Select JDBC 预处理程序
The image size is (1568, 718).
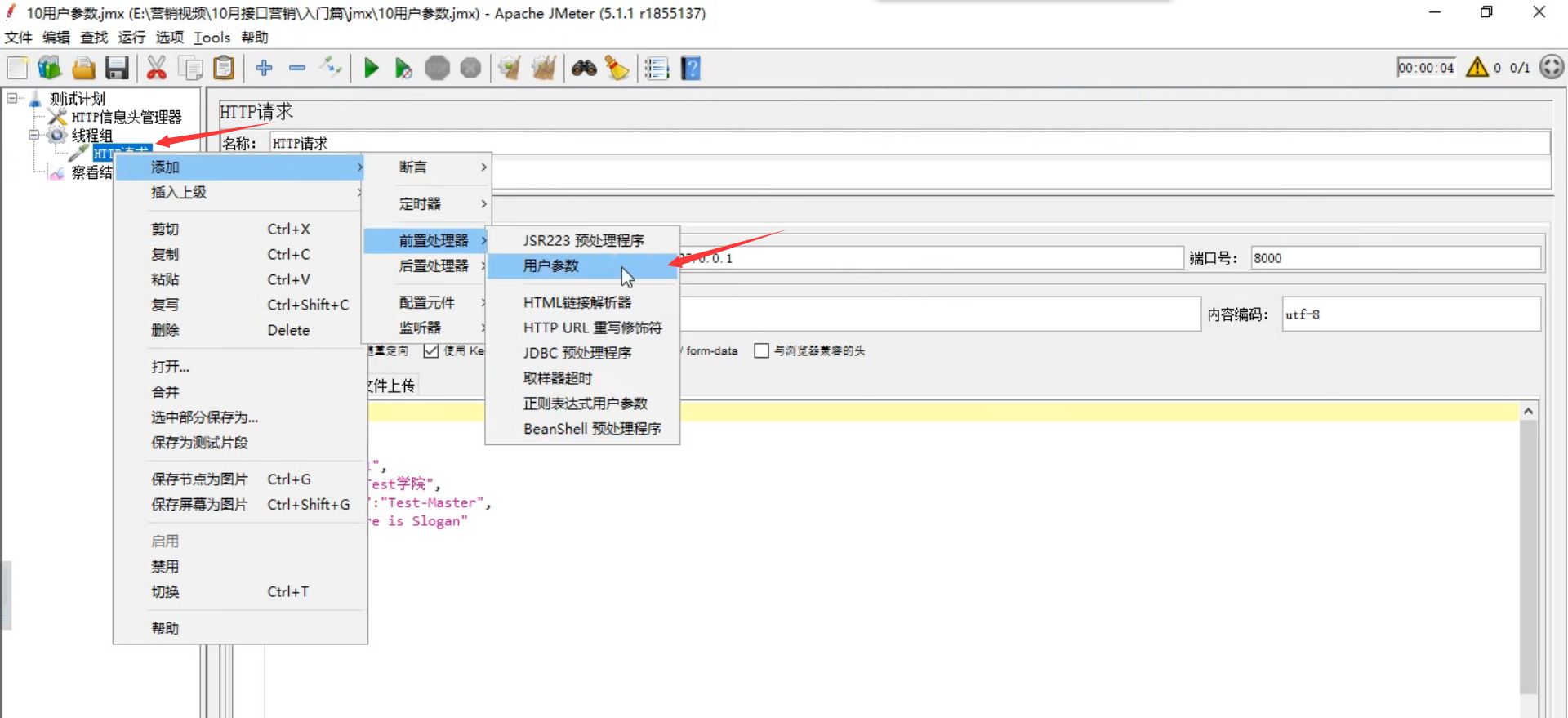point(582,353)
